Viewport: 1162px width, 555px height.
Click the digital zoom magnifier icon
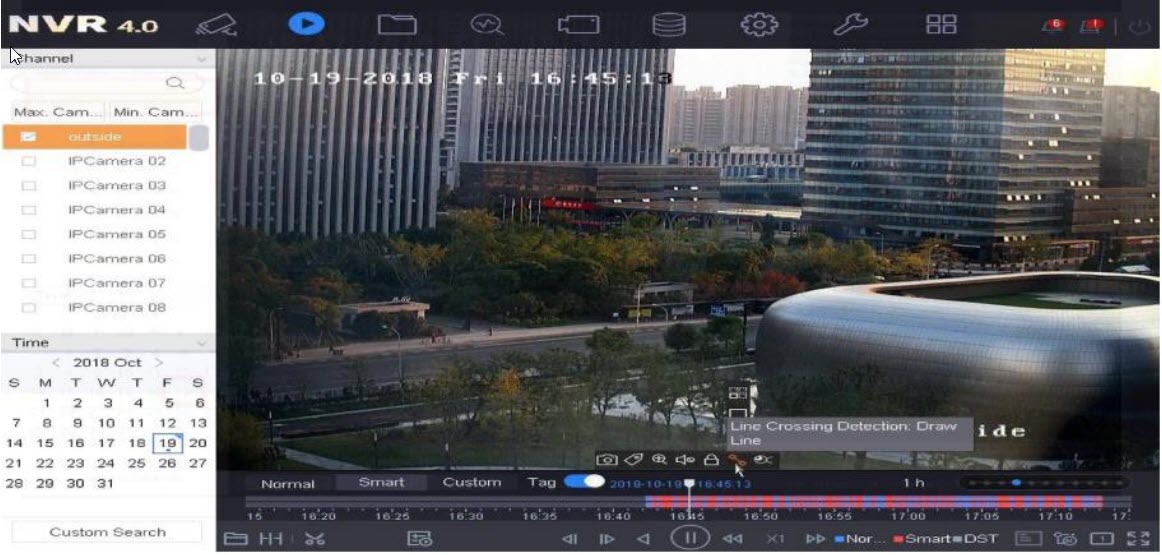[659, 459]
